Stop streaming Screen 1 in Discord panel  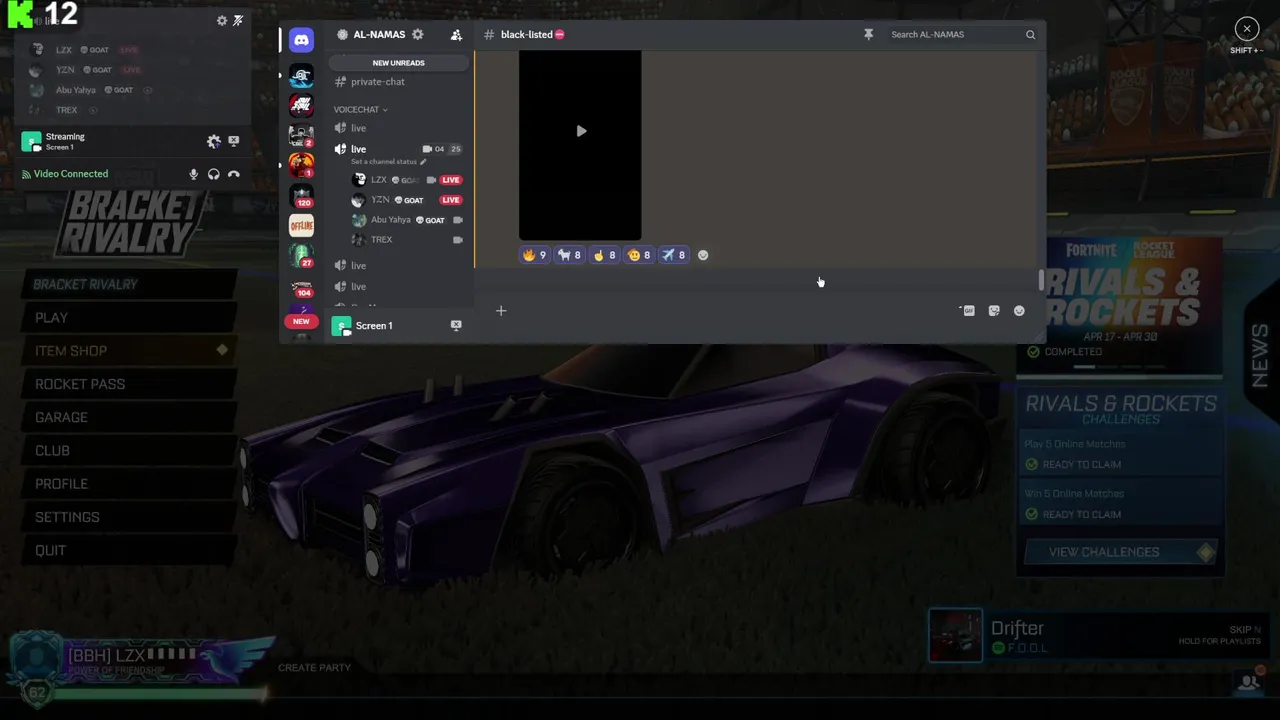click(456, 325)
